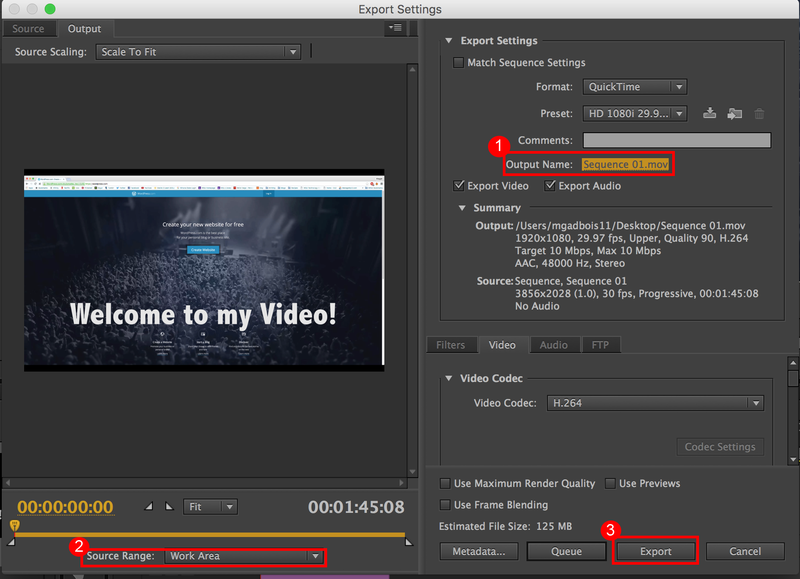800x579 pixels.
Task: Click the playhead marker on the timeline
Action: (14, 525)
